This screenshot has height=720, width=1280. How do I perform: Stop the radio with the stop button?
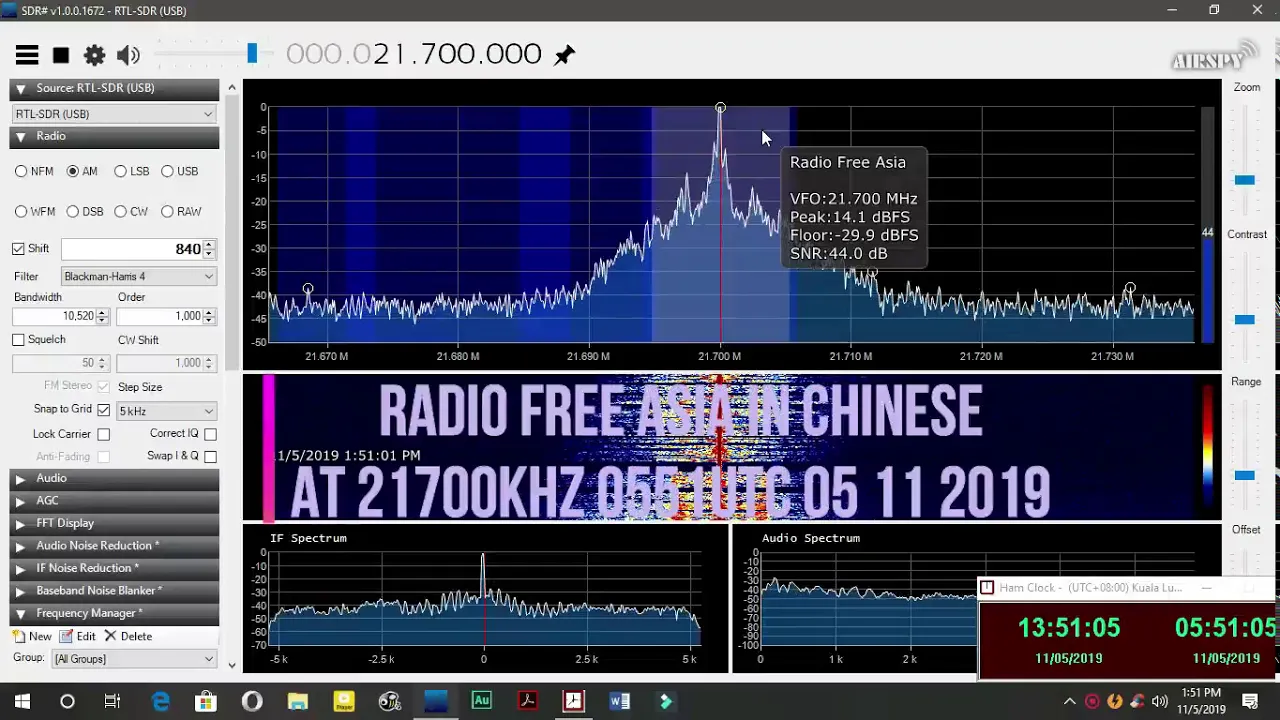(x=61, y=56)
